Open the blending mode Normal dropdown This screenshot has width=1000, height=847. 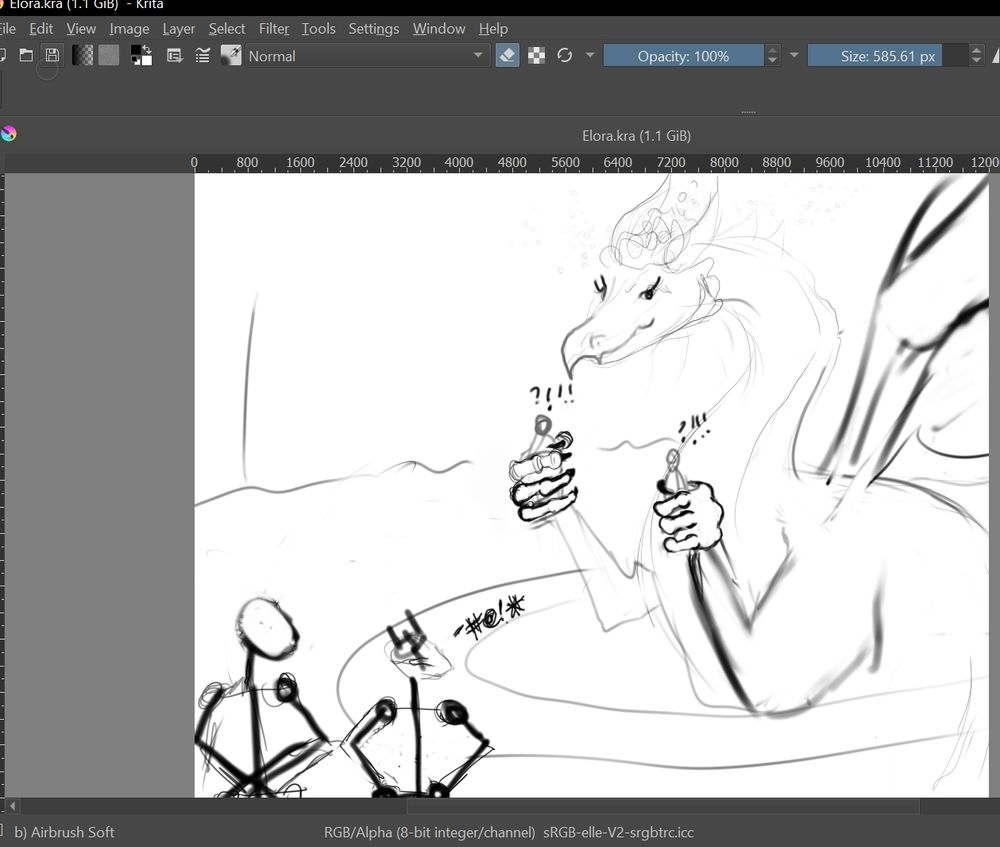[365, 56]
